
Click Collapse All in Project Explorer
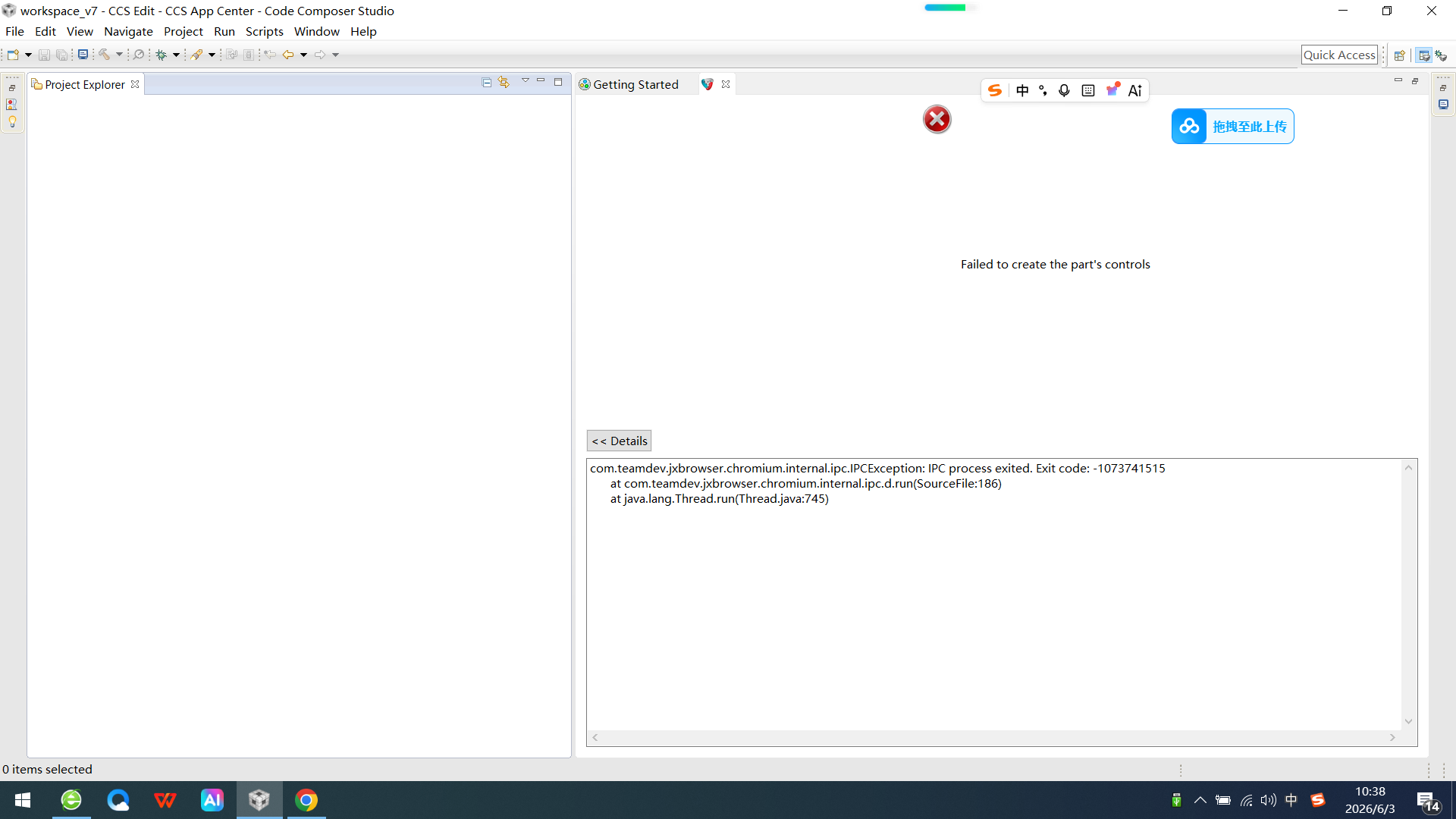[487, 82]
